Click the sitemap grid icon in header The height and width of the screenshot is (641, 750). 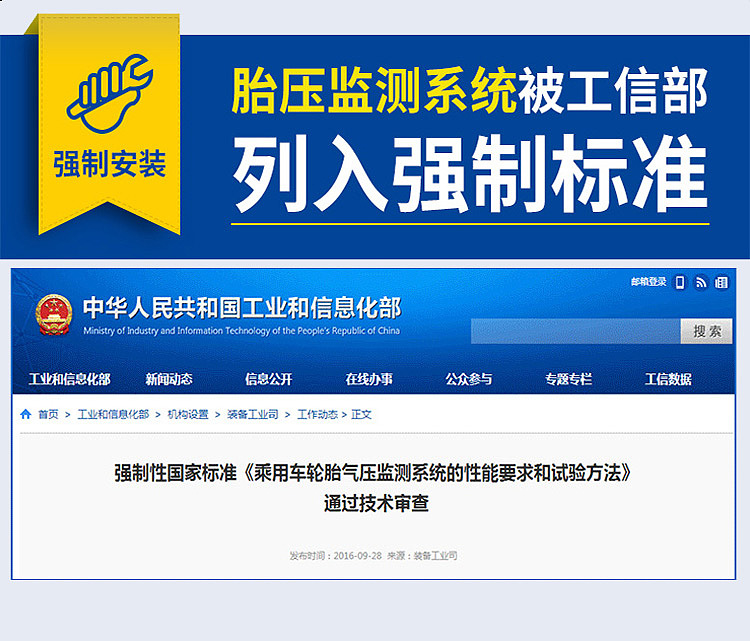(721, 283)
